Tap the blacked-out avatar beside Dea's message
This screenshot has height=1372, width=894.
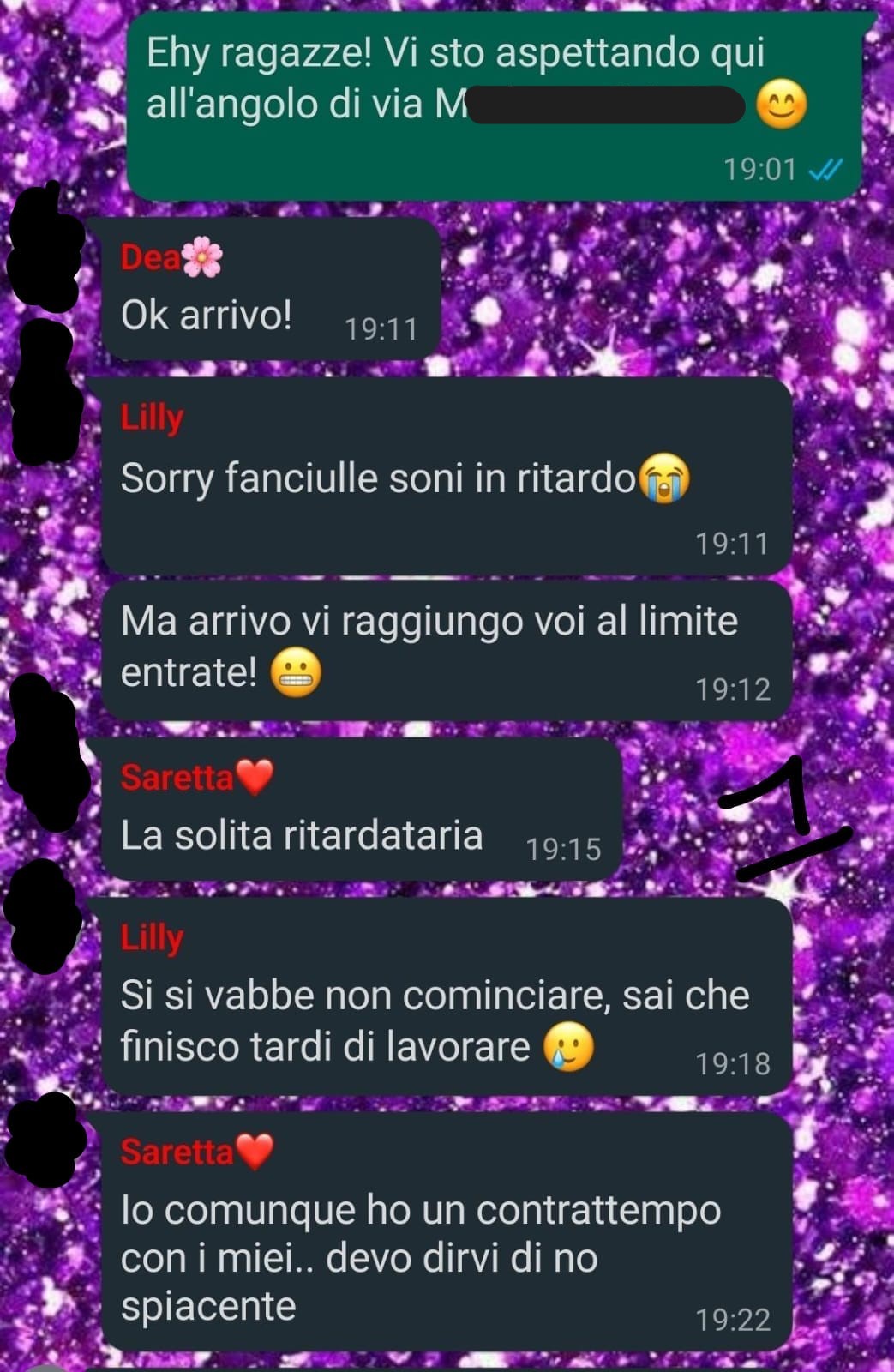45,249
